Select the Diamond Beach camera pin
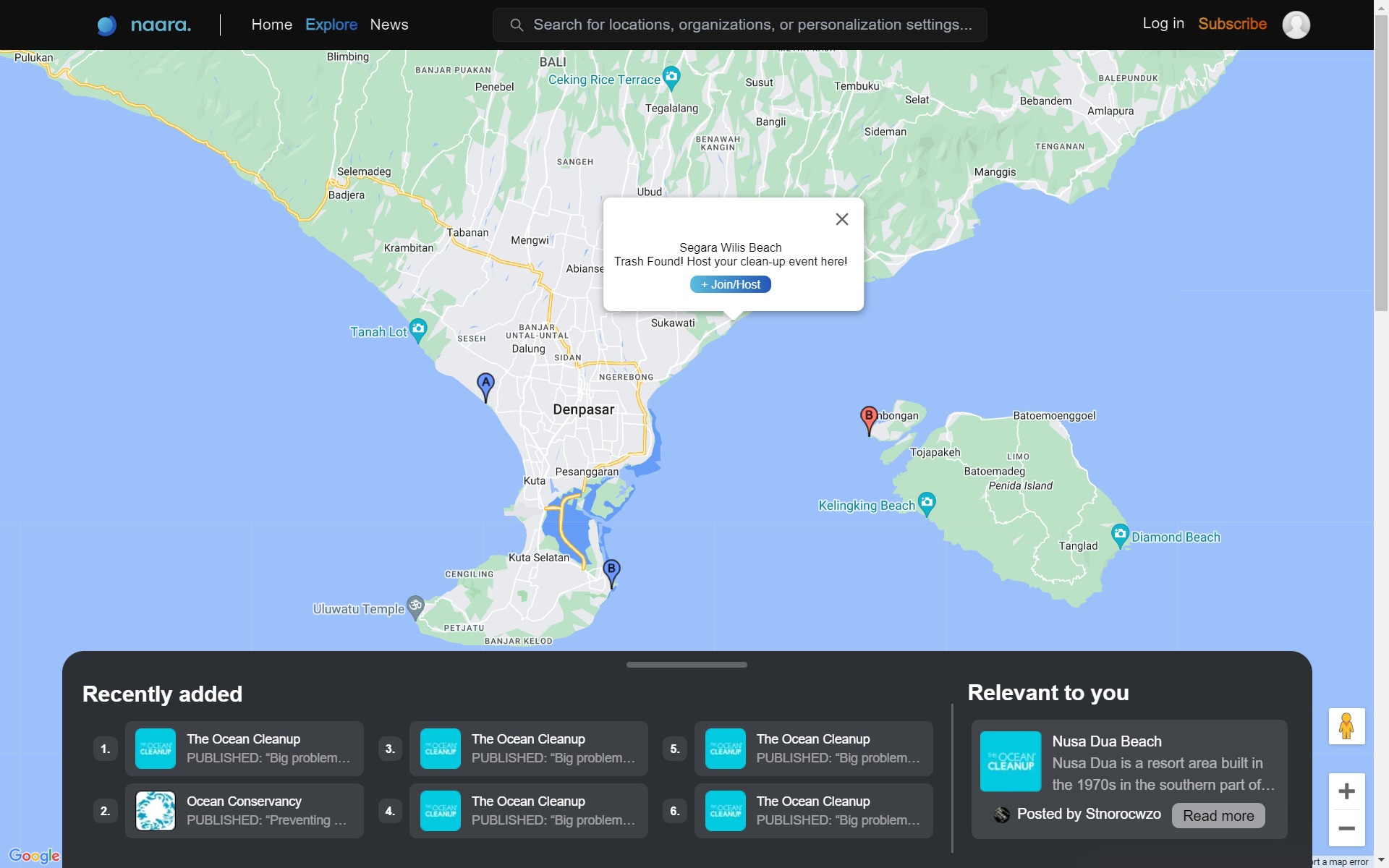Screen dimensions: 1389x868 (x=1120, y=535)
